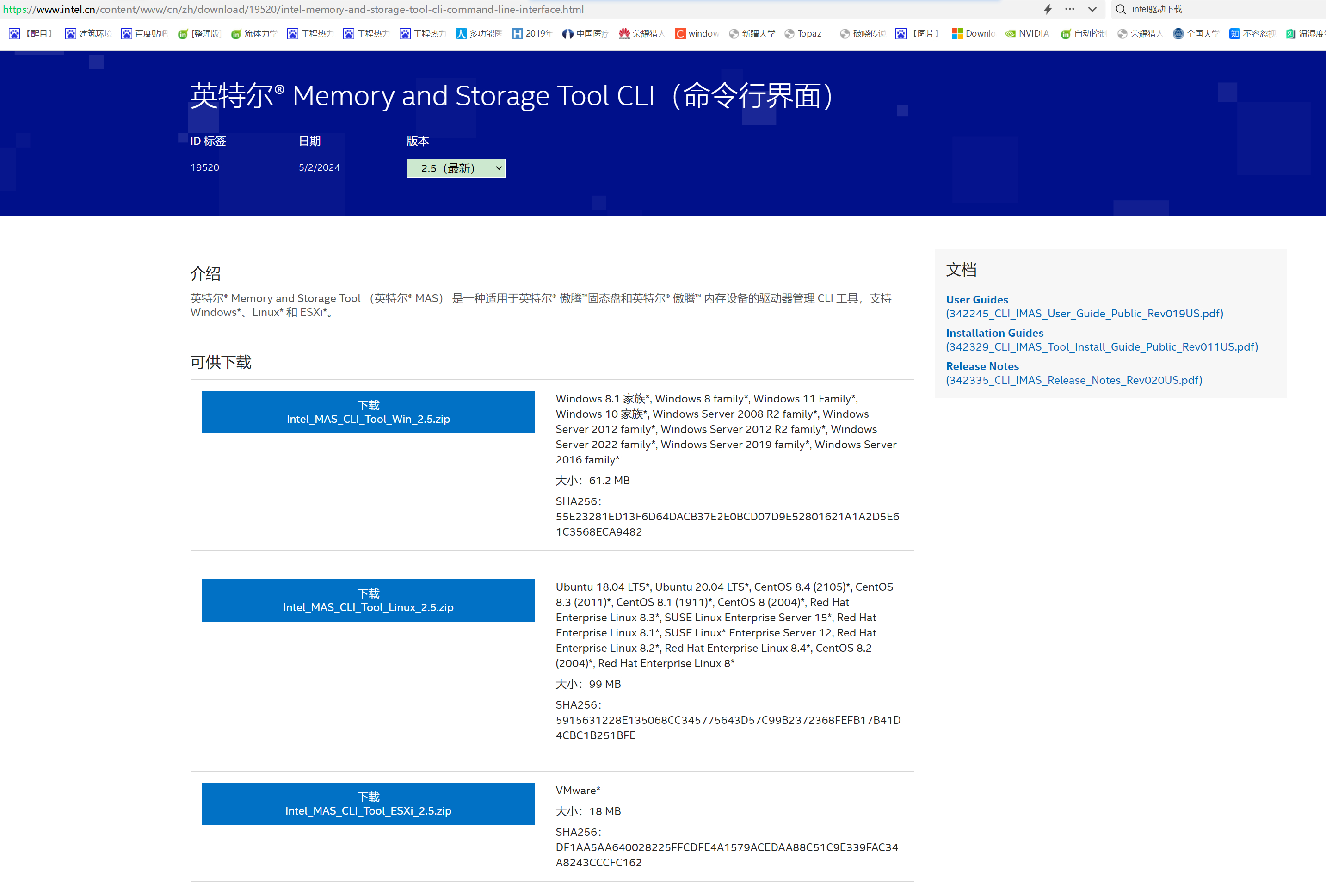Screen dimensions: 1326x896
Task: Open the Microsoft Download bookmark
Action: pyautogui.click(x=974, y=34)
